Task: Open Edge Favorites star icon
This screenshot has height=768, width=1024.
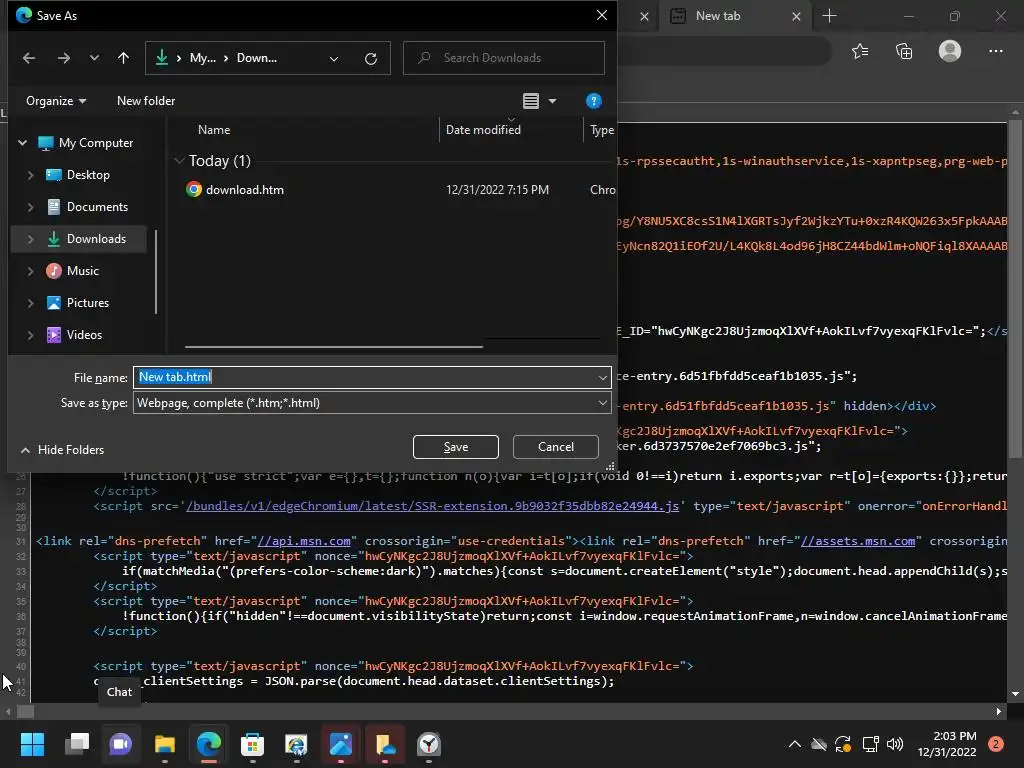Action: coord(860,51)
